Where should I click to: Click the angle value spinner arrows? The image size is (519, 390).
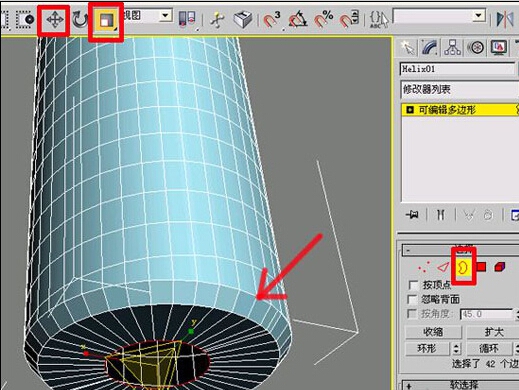pos(517,314)
